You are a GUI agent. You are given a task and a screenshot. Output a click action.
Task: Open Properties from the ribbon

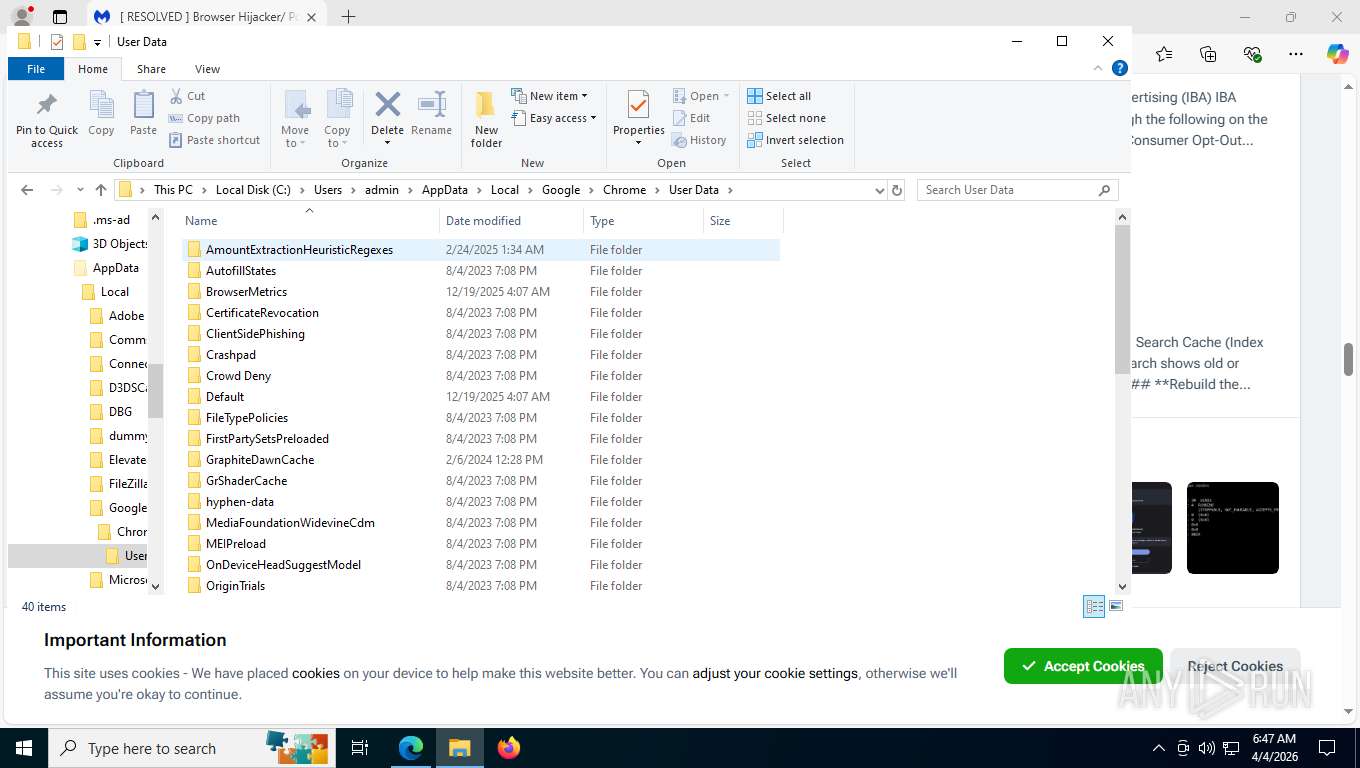pyautogui.click(x=639, y=118)
